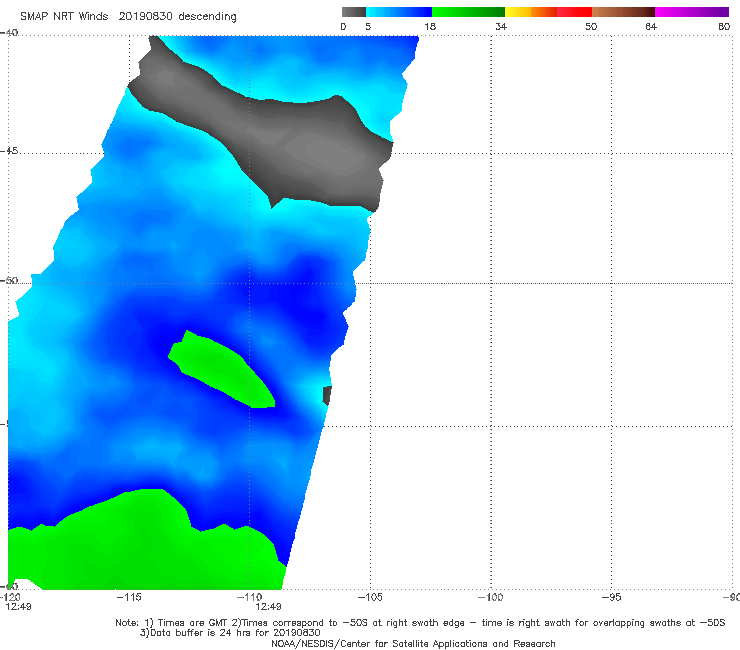The height and width of the screenshot is (650, 740).
Task: Click the swath time '12:49' under -120
Action: [18, 607]
